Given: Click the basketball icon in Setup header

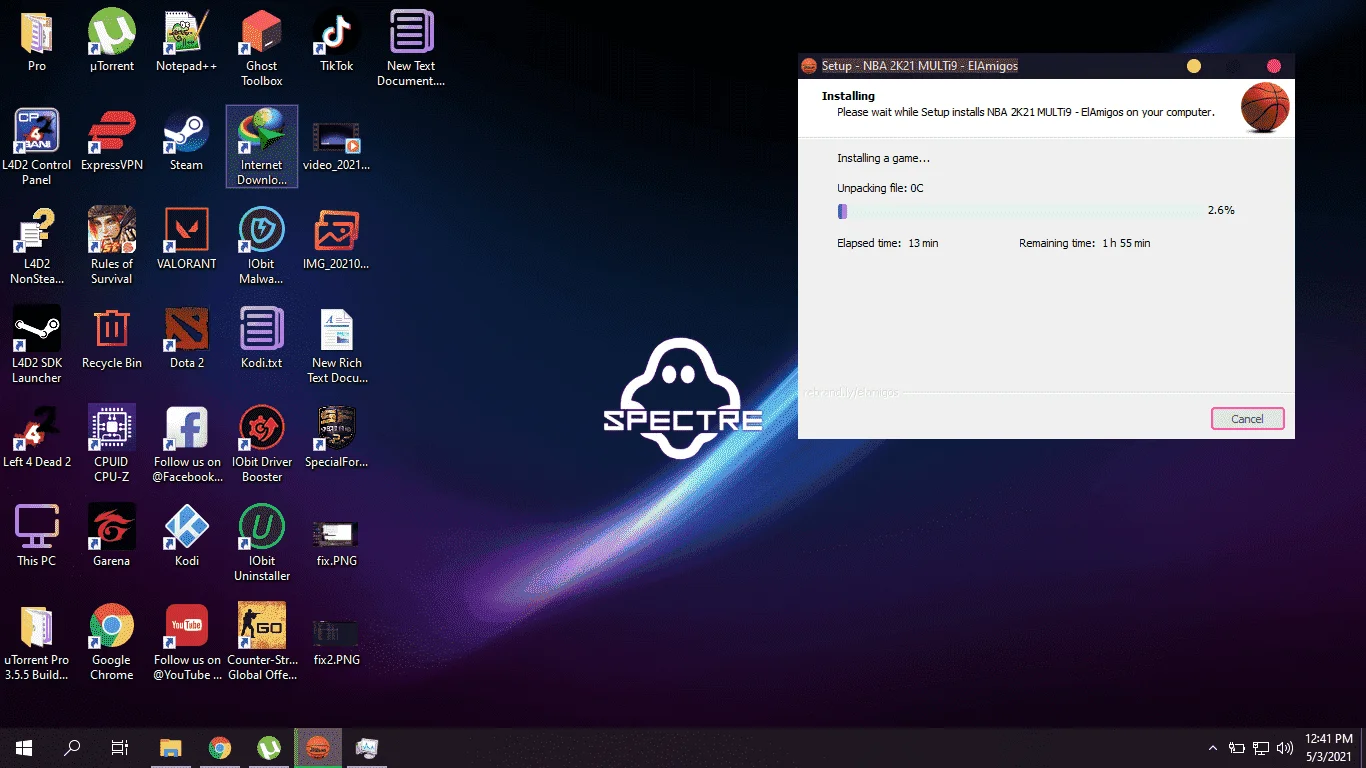Looking at the screenshot, I should (x=1265, y=107).
